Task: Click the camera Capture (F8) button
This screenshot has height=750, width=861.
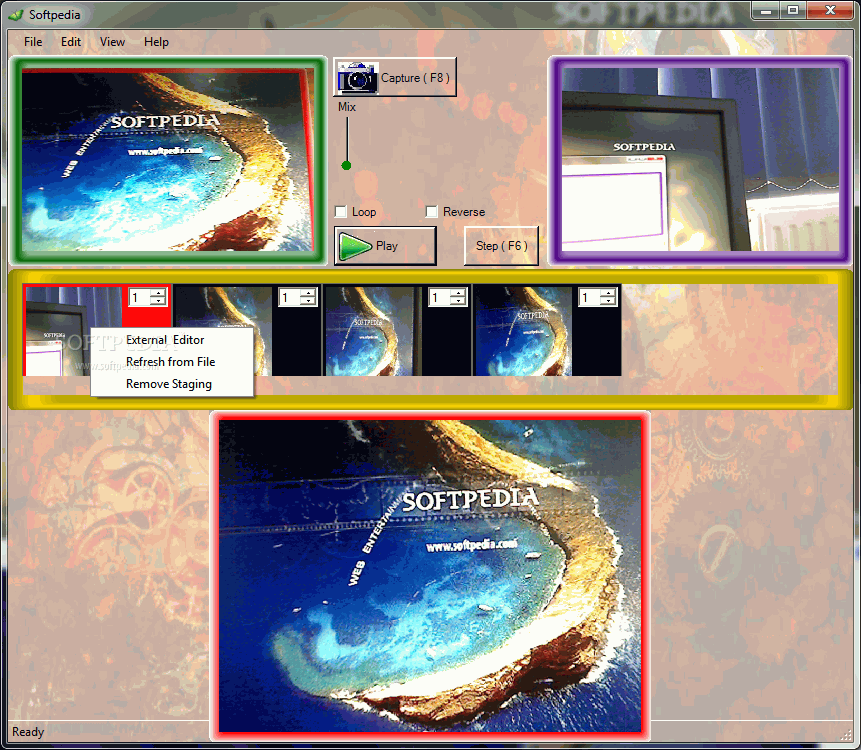Action: [x=394, y=77]
